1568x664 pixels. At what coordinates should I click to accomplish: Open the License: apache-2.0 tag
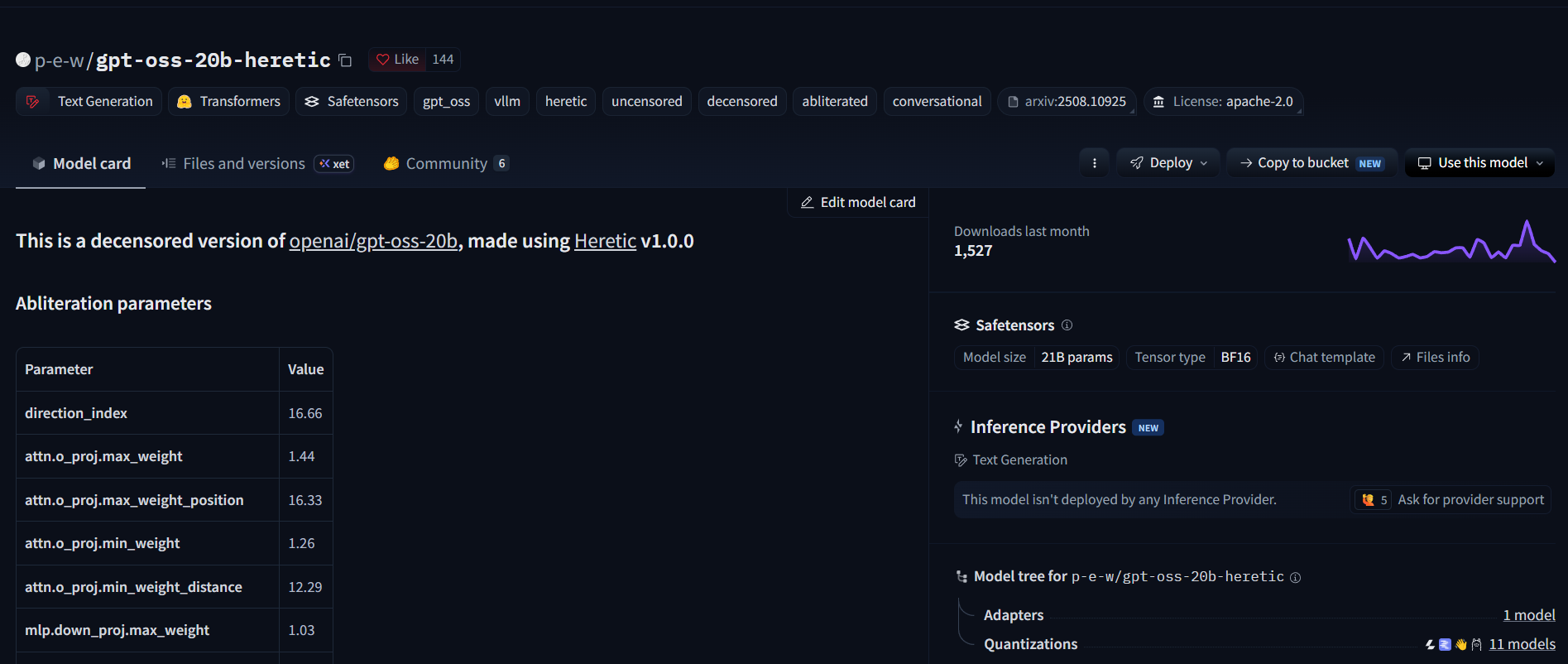(1224, 102)
